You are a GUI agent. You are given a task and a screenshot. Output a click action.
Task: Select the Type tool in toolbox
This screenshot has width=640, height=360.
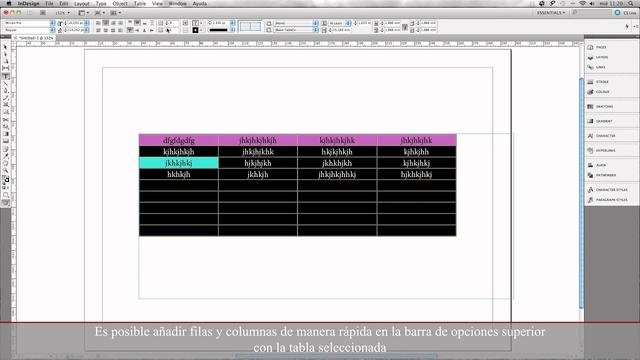[x=6, y=76]
